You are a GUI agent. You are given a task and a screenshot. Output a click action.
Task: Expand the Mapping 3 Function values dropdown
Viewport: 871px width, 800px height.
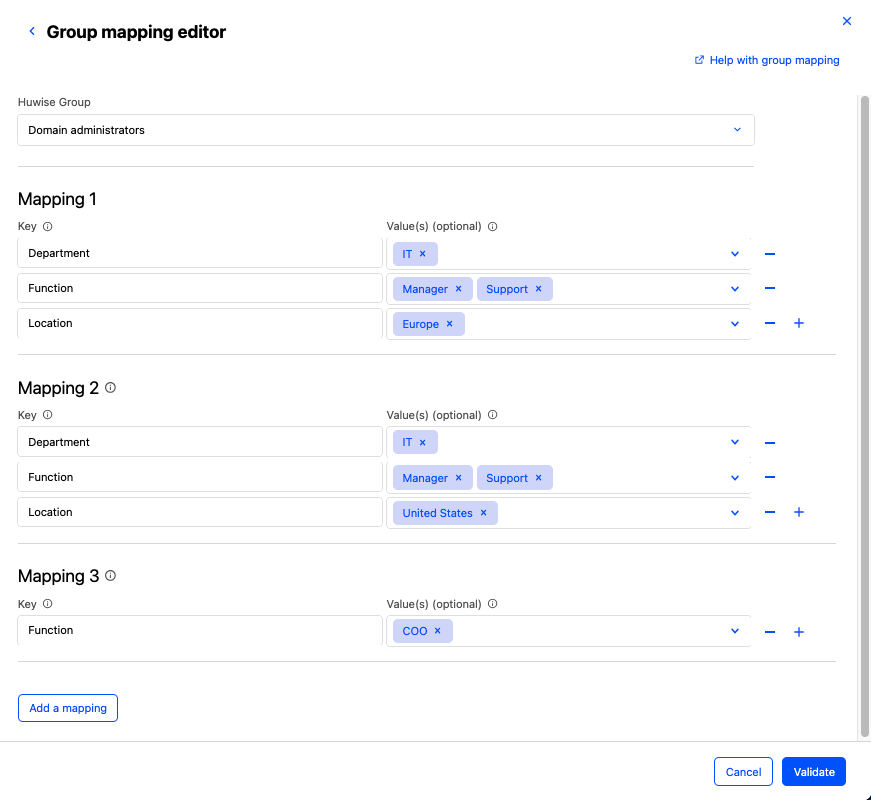735,631
